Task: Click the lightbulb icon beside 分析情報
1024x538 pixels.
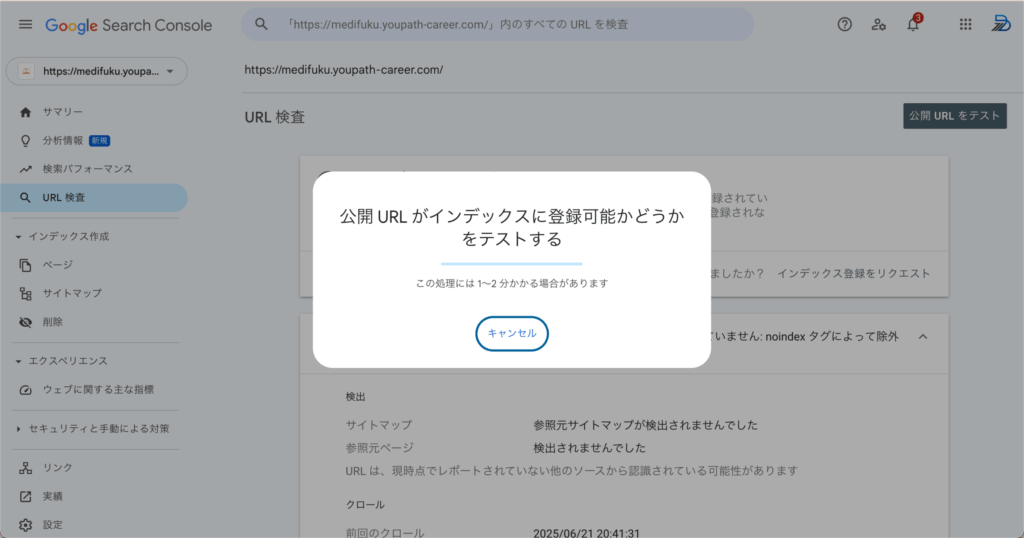Action: (x=25, y=140)
